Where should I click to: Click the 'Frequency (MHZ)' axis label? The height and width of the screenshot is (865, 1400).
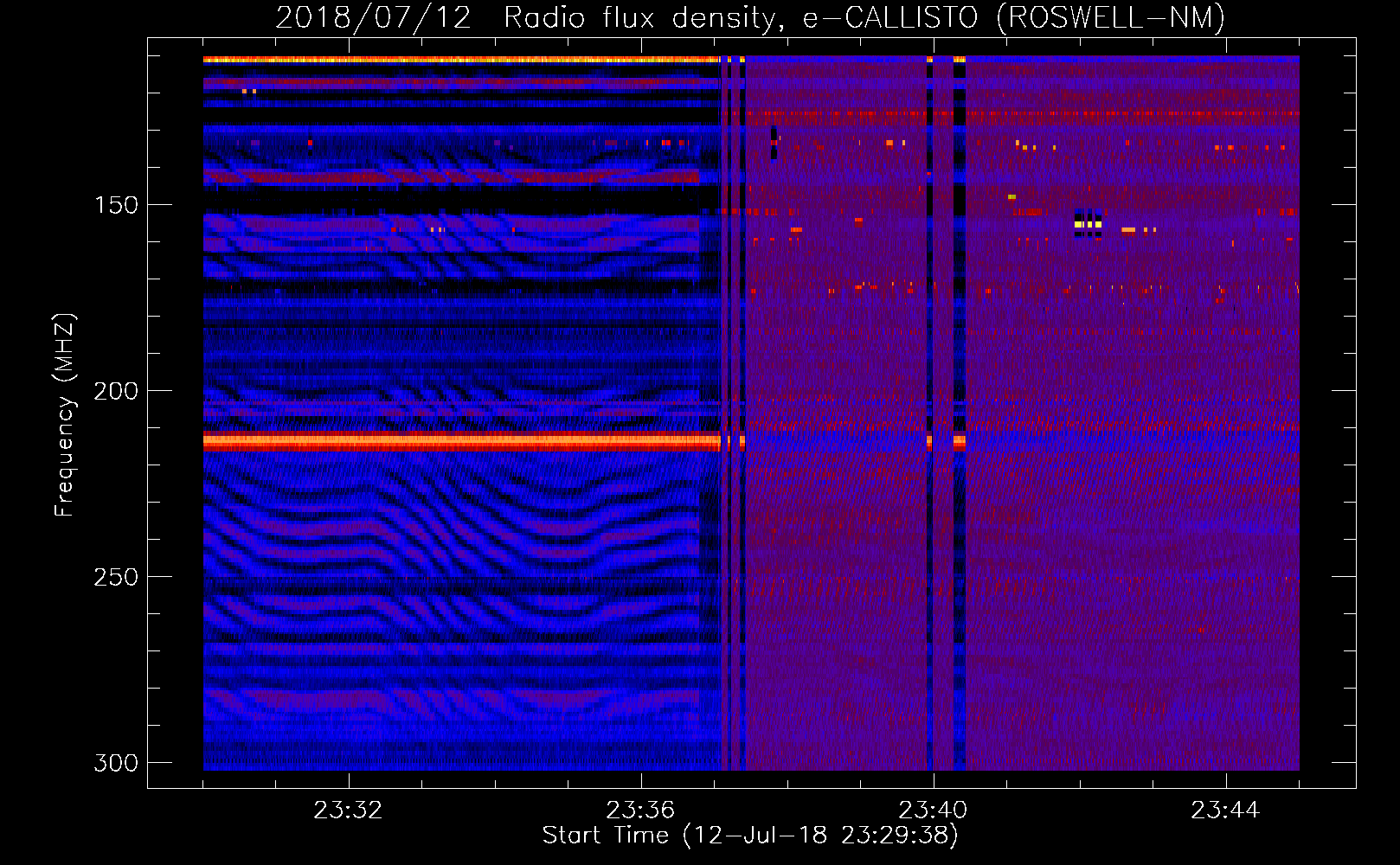[x=65, y=415]
